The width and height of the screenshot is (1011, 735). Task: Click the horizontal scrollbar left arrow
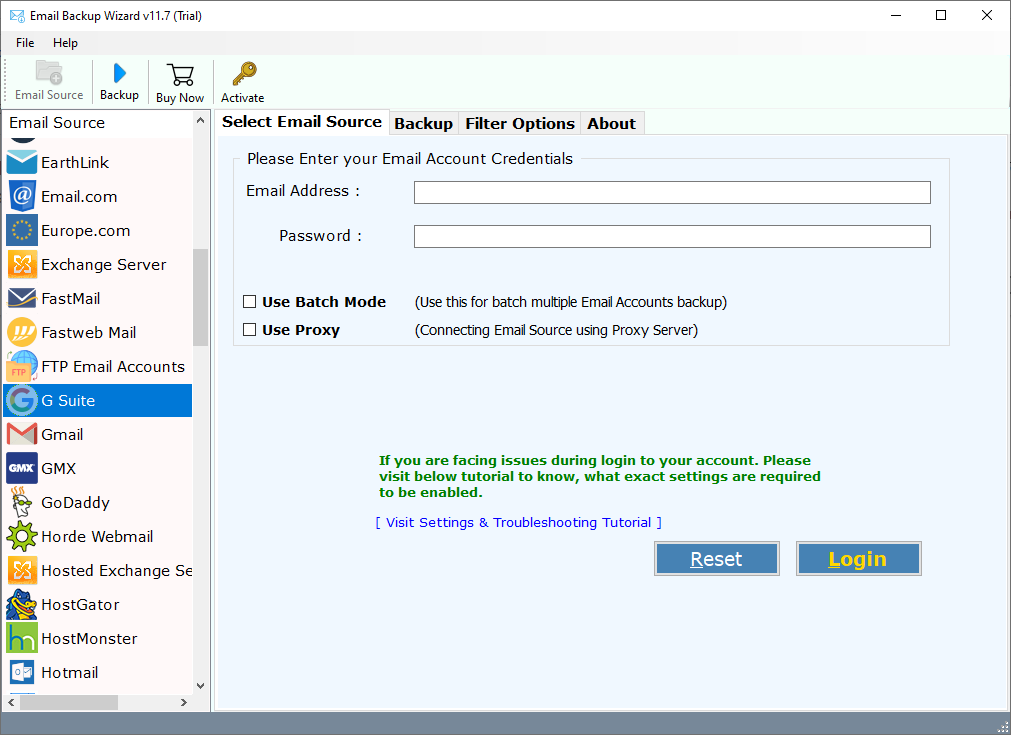click(11, 702)
